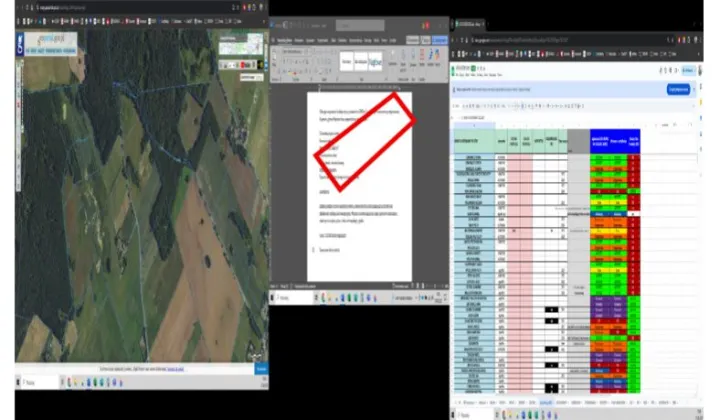Click the red tool icon in the map toolbar
This screenshot has width=720, height=420.
coord(243,65)
